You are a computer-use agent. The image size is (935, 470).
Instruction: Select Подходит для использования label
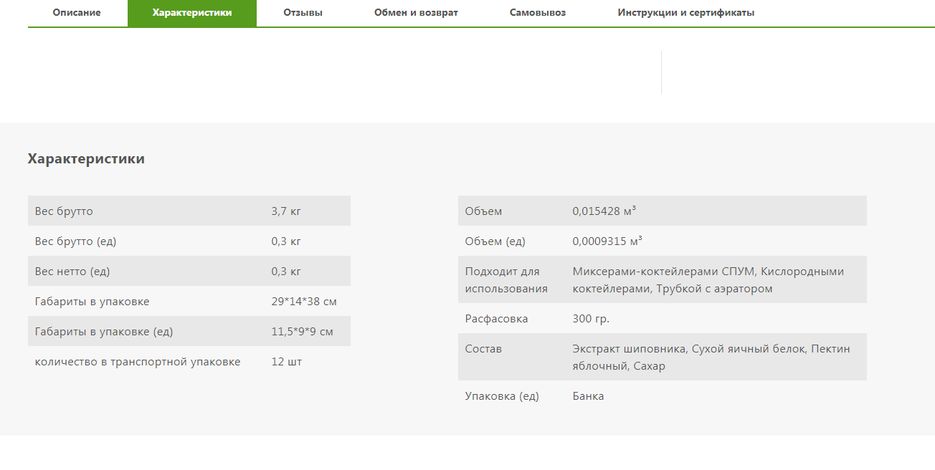[506, 280]
